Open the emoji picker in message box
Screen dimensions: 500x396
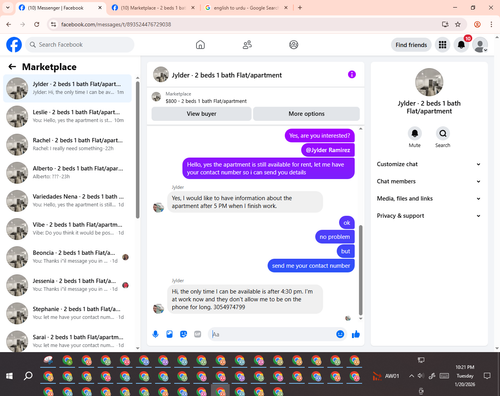pyautogui.click(x=340, y=334)
